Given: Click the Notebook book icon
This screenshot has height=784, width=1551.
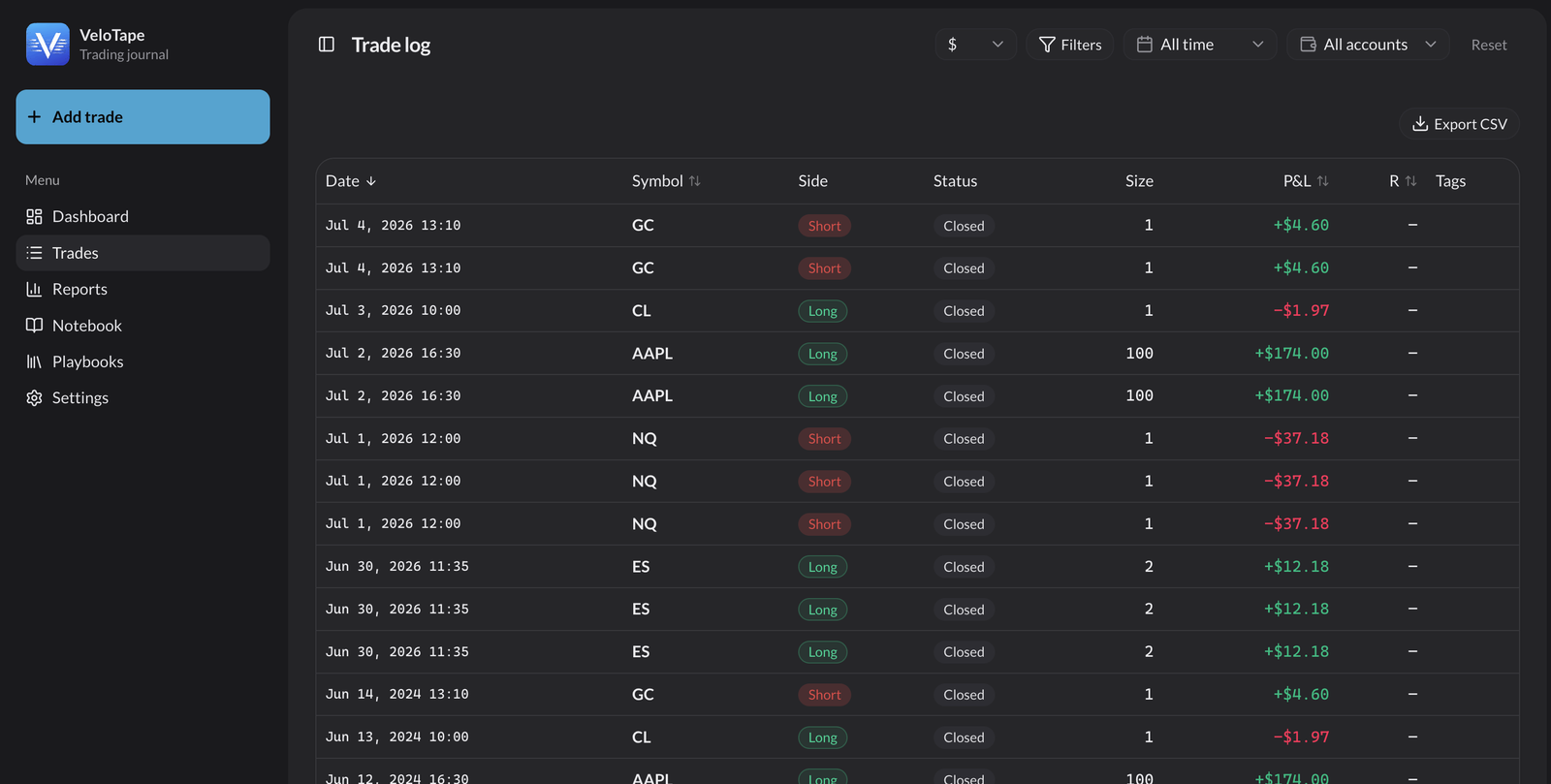Looking at the screenshot, I should [34, 326].
